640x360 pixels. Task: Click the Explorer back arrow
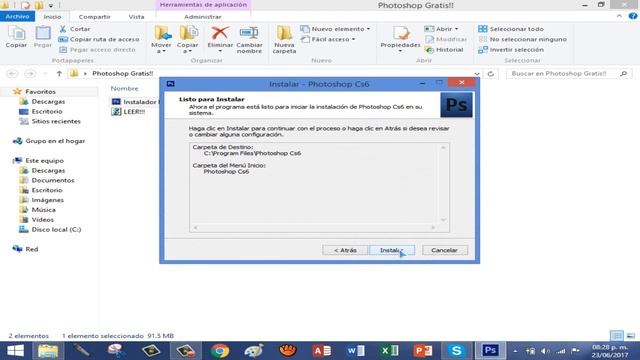click(x=12, y=73)
